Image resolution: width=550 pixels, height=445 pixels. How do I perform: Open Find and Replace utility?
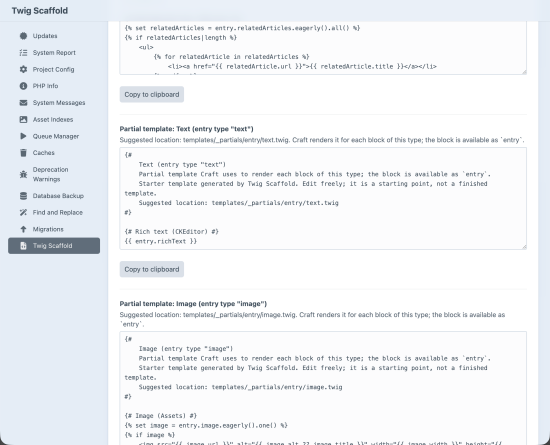pyautogui.click(x=54, y=213)
